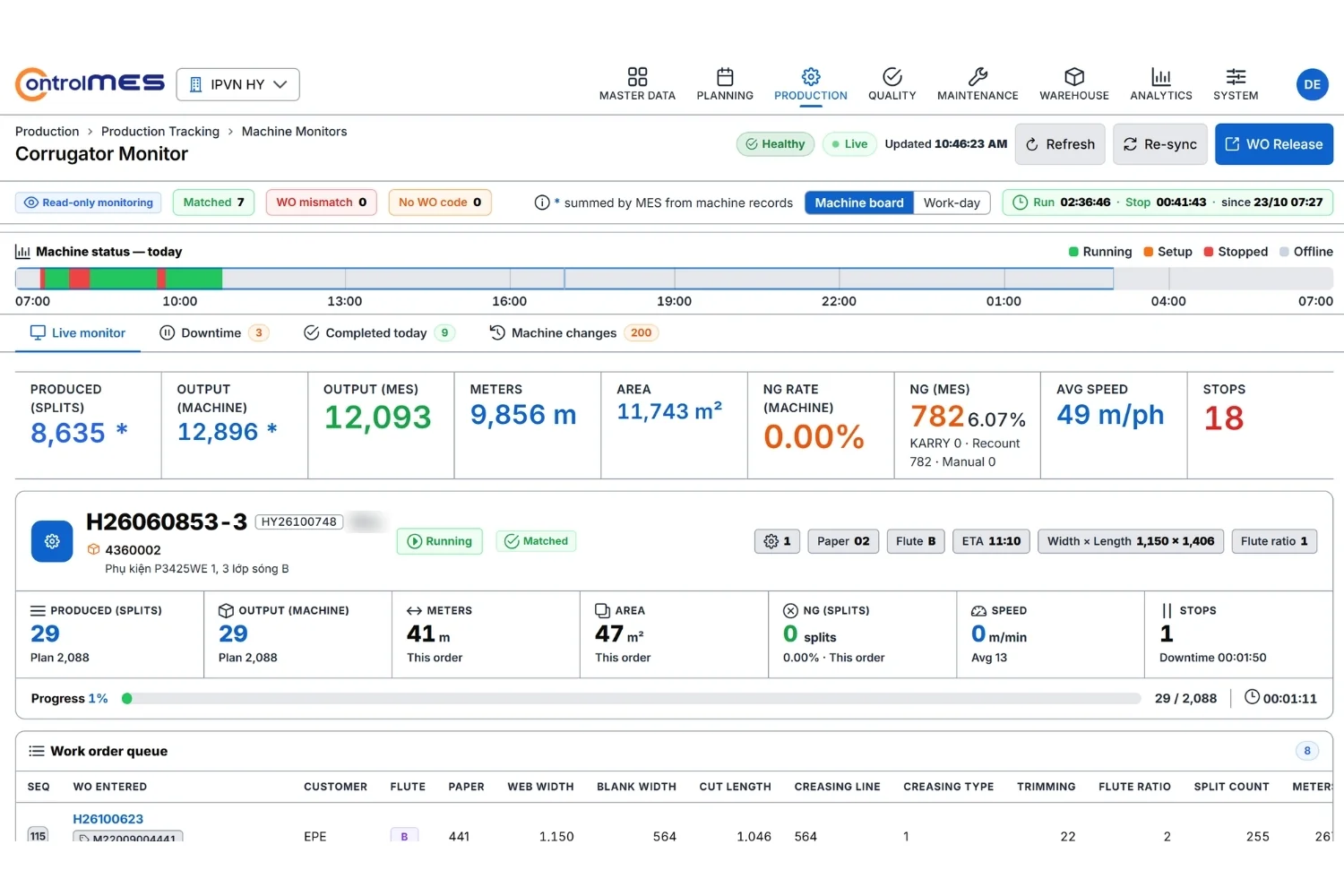Viewport: 1344px width, 896px height.
Task: Click the DE user avatar
Action: point(1312,84)
